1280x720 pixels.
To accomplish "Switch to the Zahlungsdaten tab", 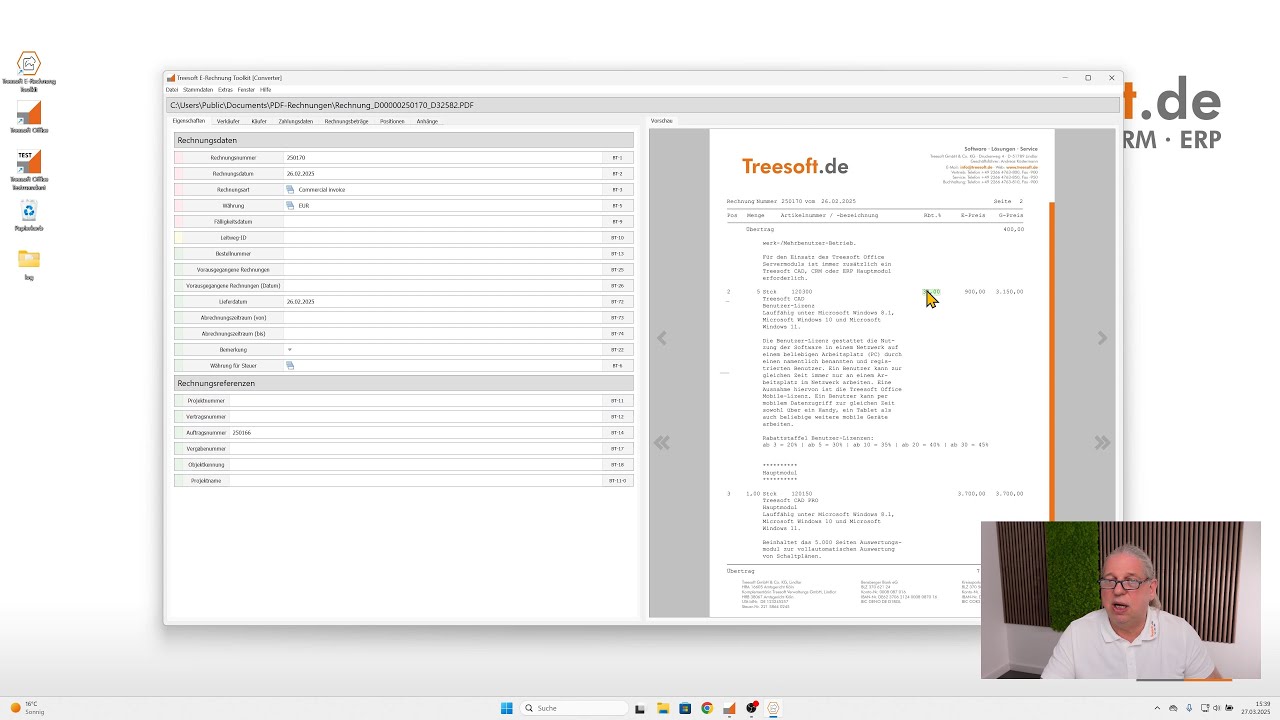I will tap(296, 121).
